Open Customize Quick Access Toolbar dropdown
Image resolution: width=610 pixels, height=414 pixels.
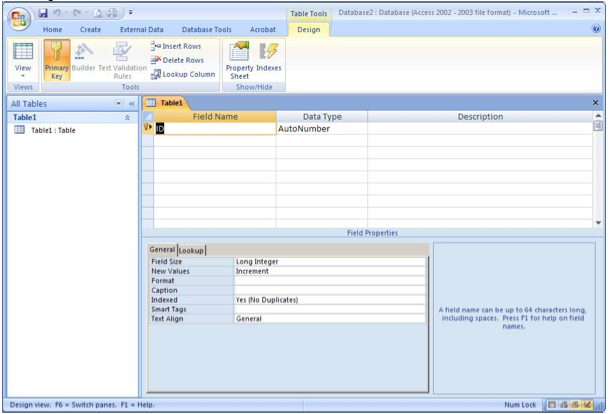pos(131,13)
